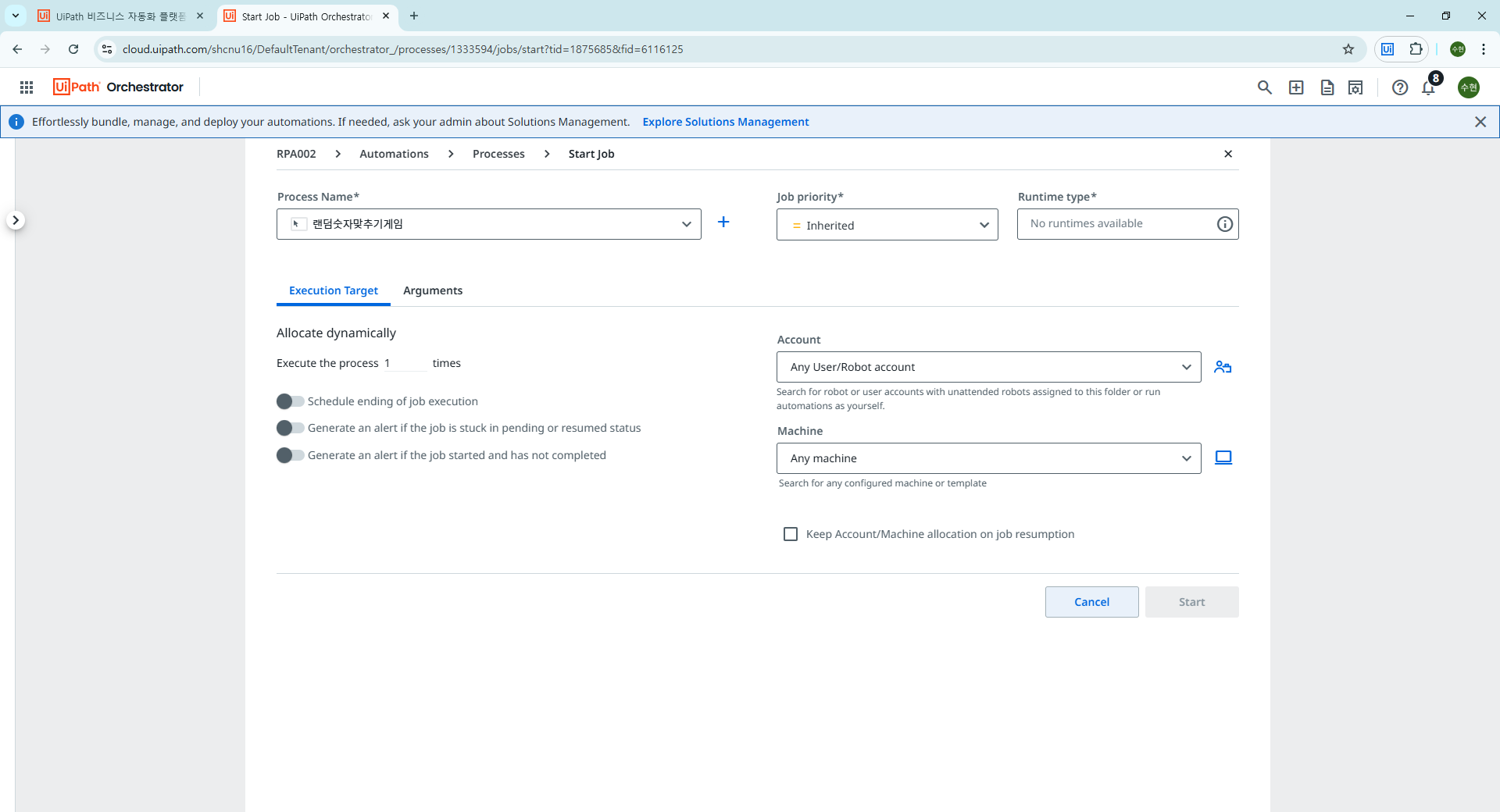1500x812 pixels.
Task: Open the browser extensions puzzle icon
Action: click(1416, 49)
